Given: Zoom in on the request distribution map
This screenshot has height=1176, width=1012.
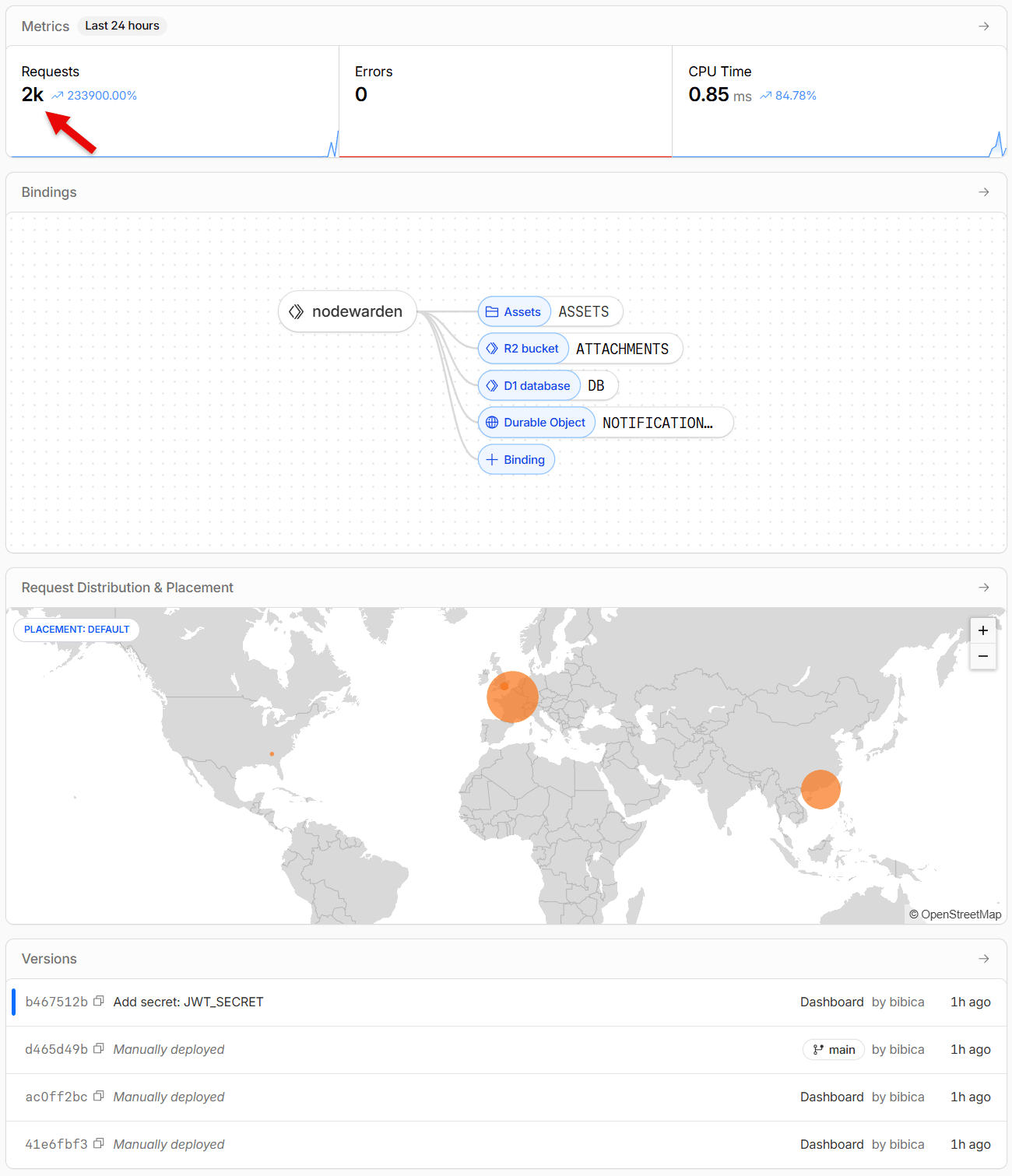Looking at the screenshot, I should point(983,630).
